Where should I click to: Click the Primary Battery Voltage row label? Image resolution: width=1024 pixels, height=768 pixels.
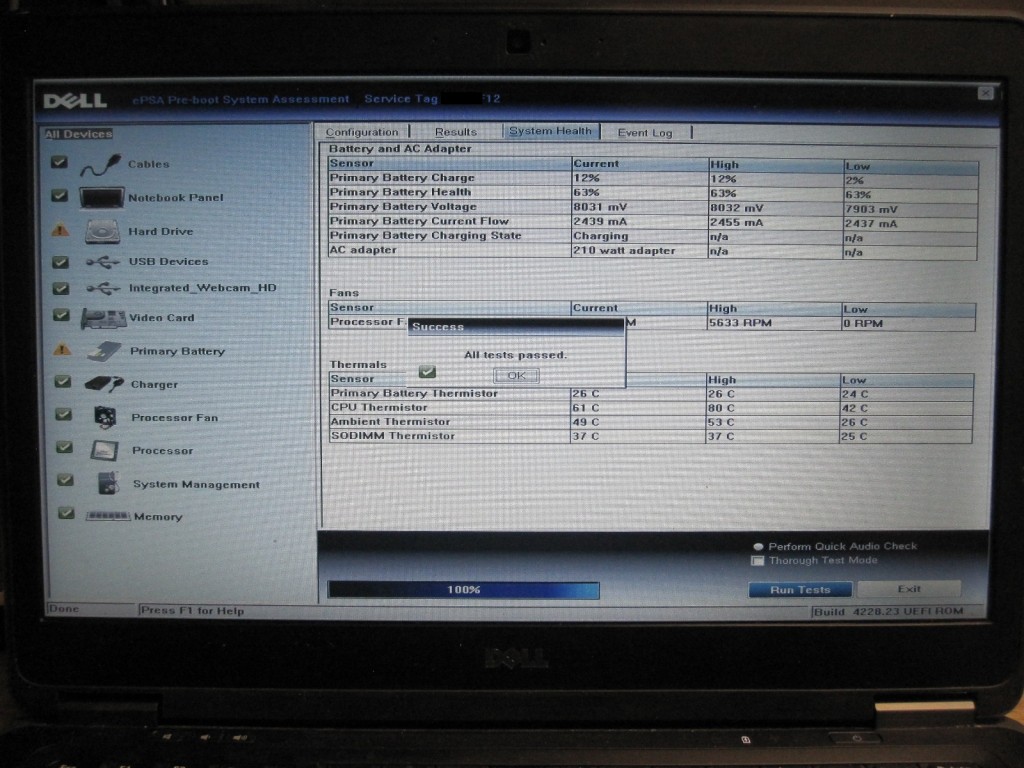click(404, 206)
